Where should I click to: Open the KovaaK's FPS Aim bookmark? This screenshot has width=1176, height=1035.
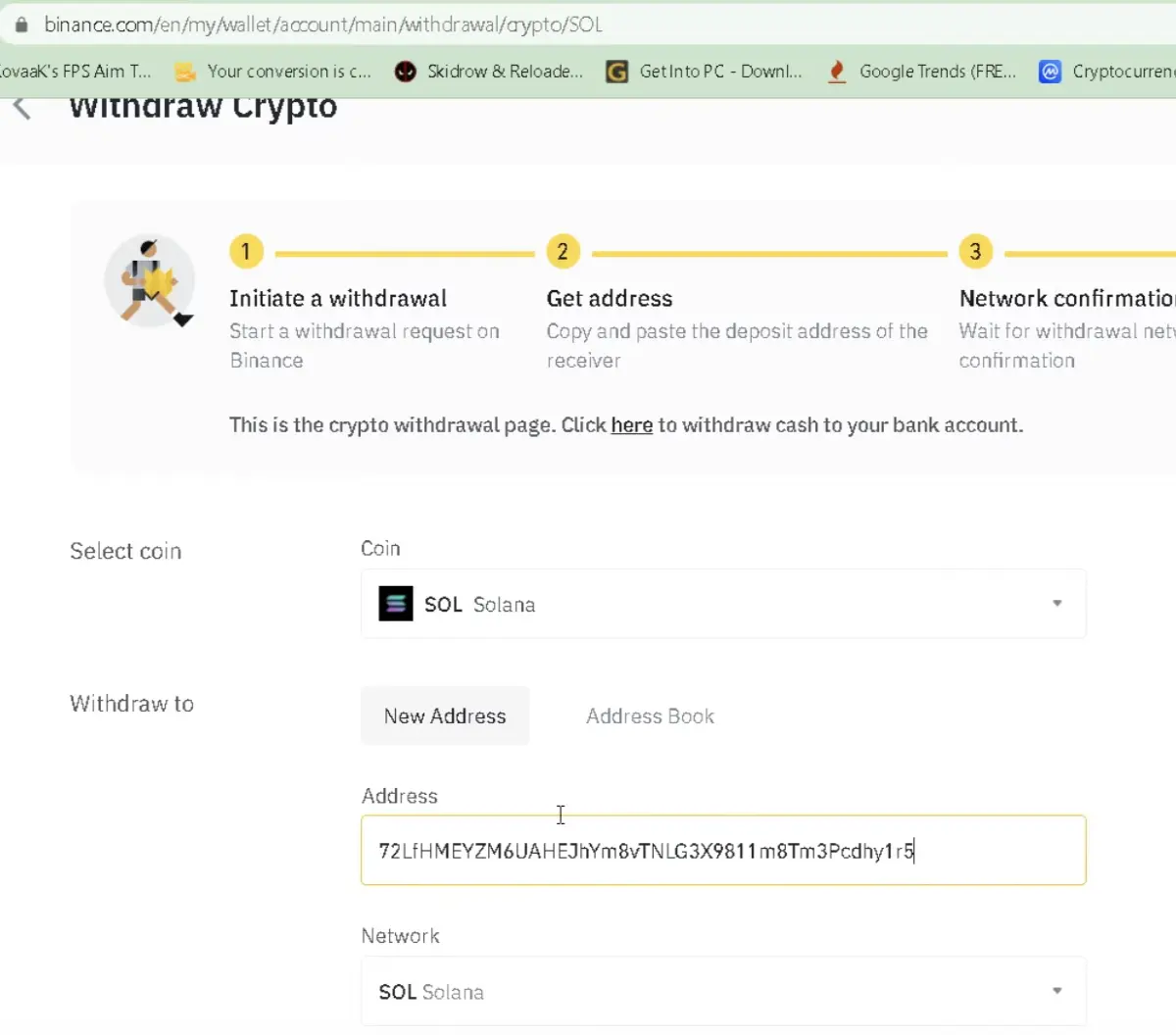point(75,72)
